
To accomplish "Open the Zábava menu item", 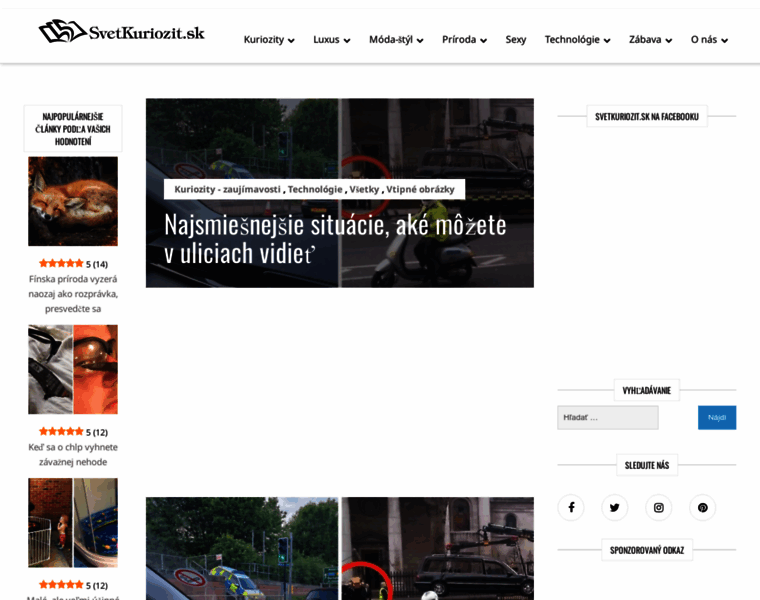I will coord(645,40).
